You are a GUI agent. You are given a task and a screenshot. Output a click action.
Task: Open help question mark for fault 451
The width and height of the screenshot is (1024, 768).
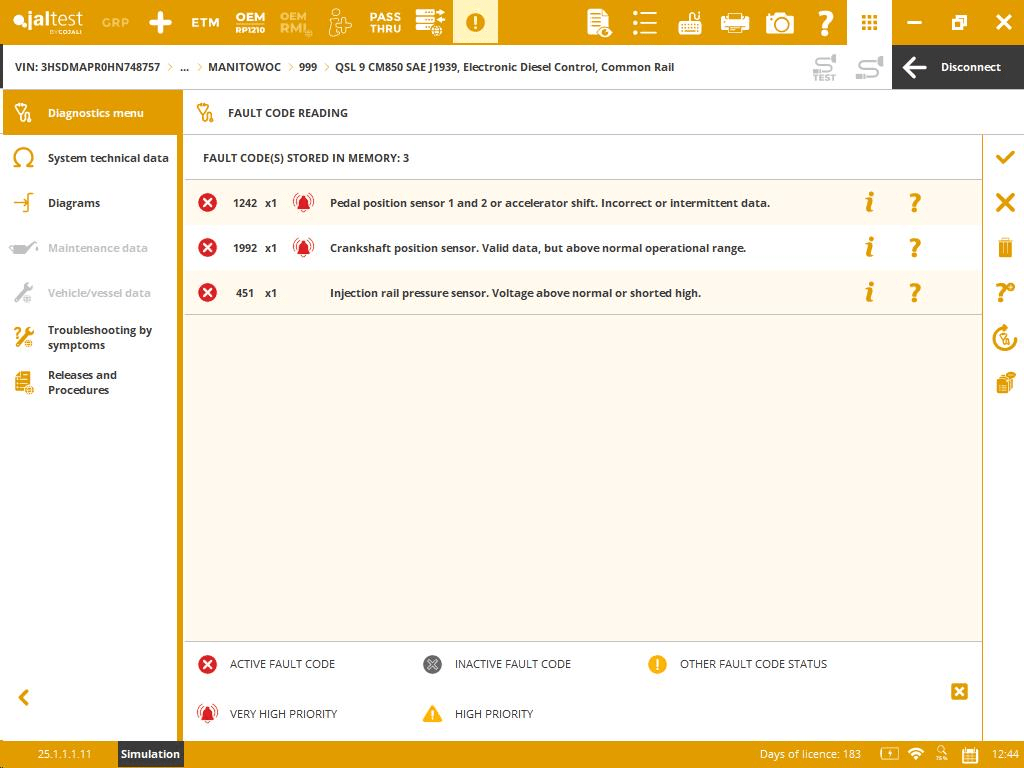coord(914,293)
